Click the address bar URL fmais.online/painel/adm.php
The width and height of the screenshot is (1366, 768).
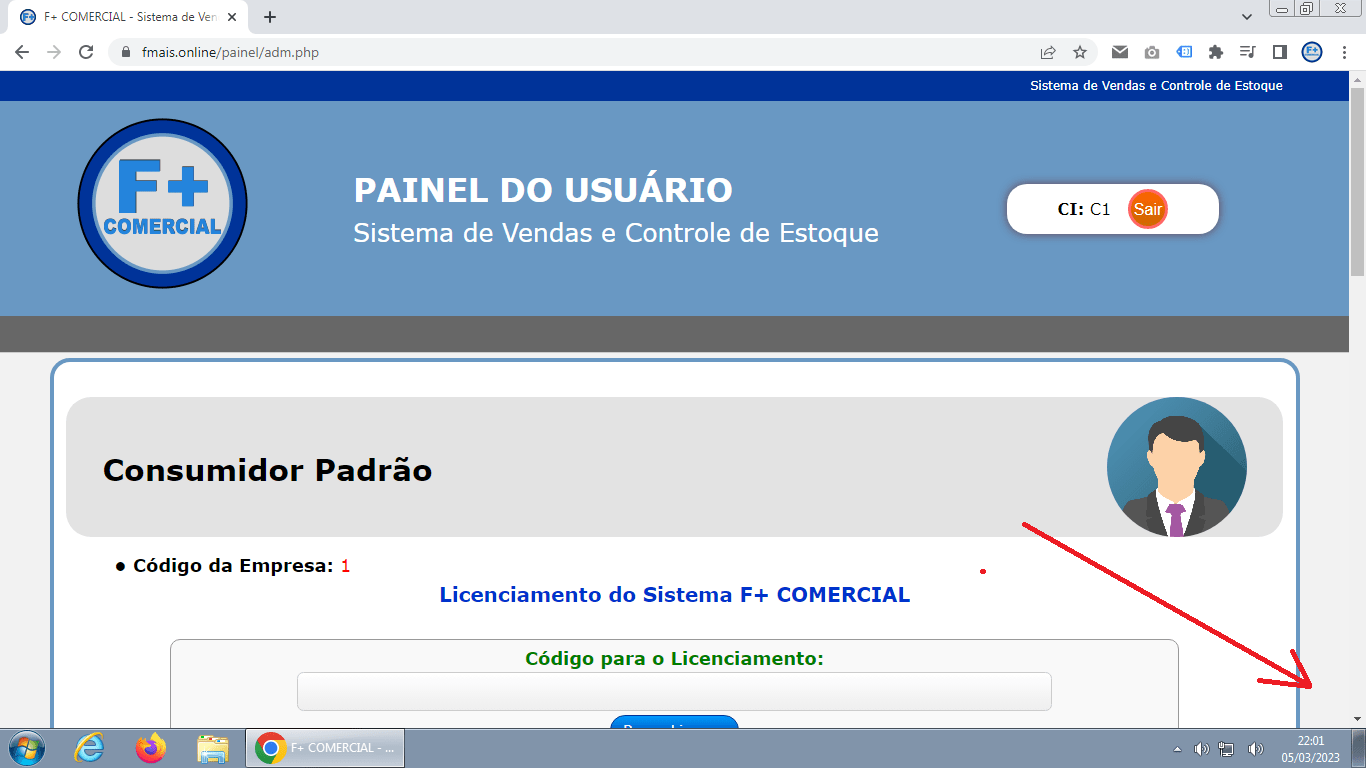point(231,52)
